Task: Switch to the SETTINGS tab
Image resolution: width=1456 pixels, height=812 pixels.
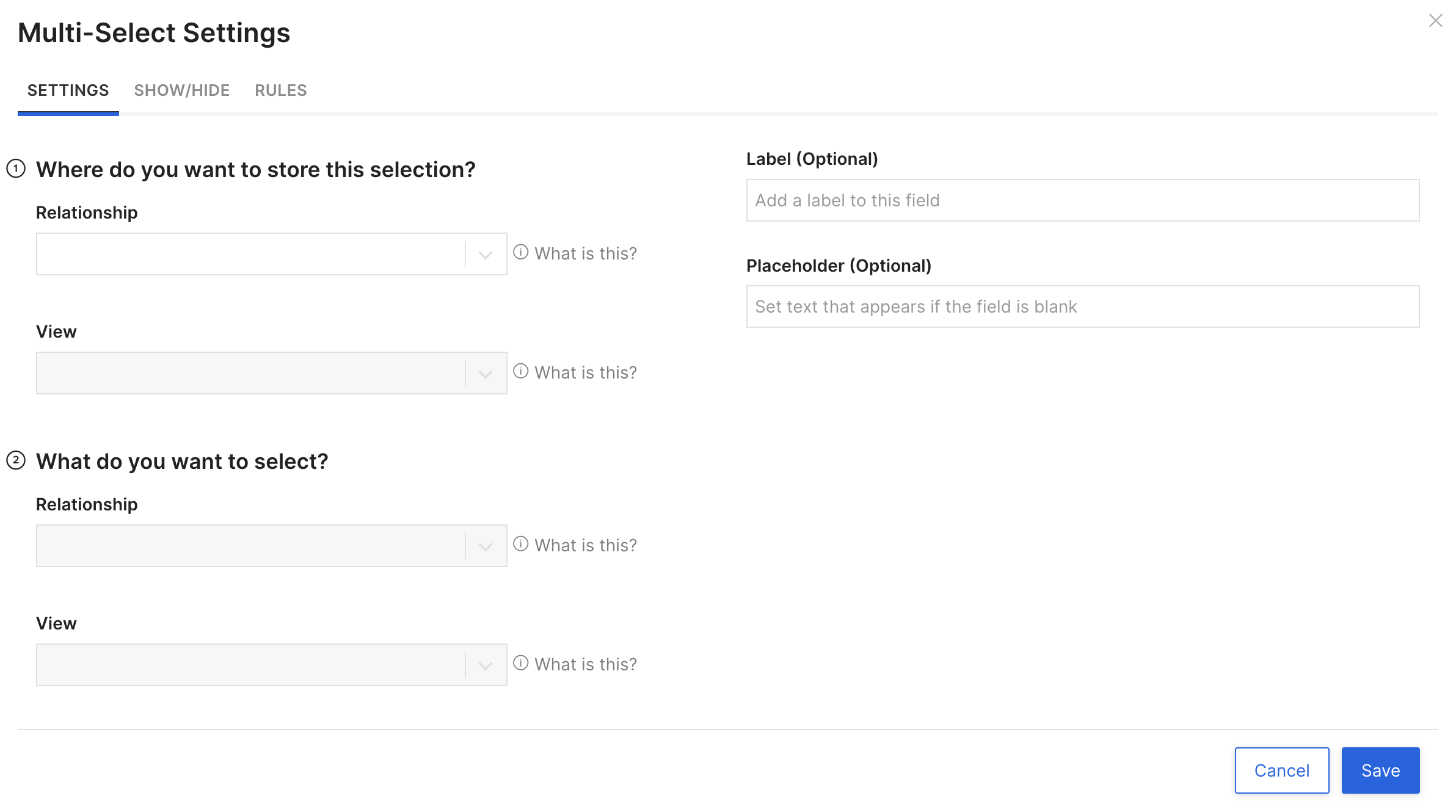Action: [x=68, y=90]
